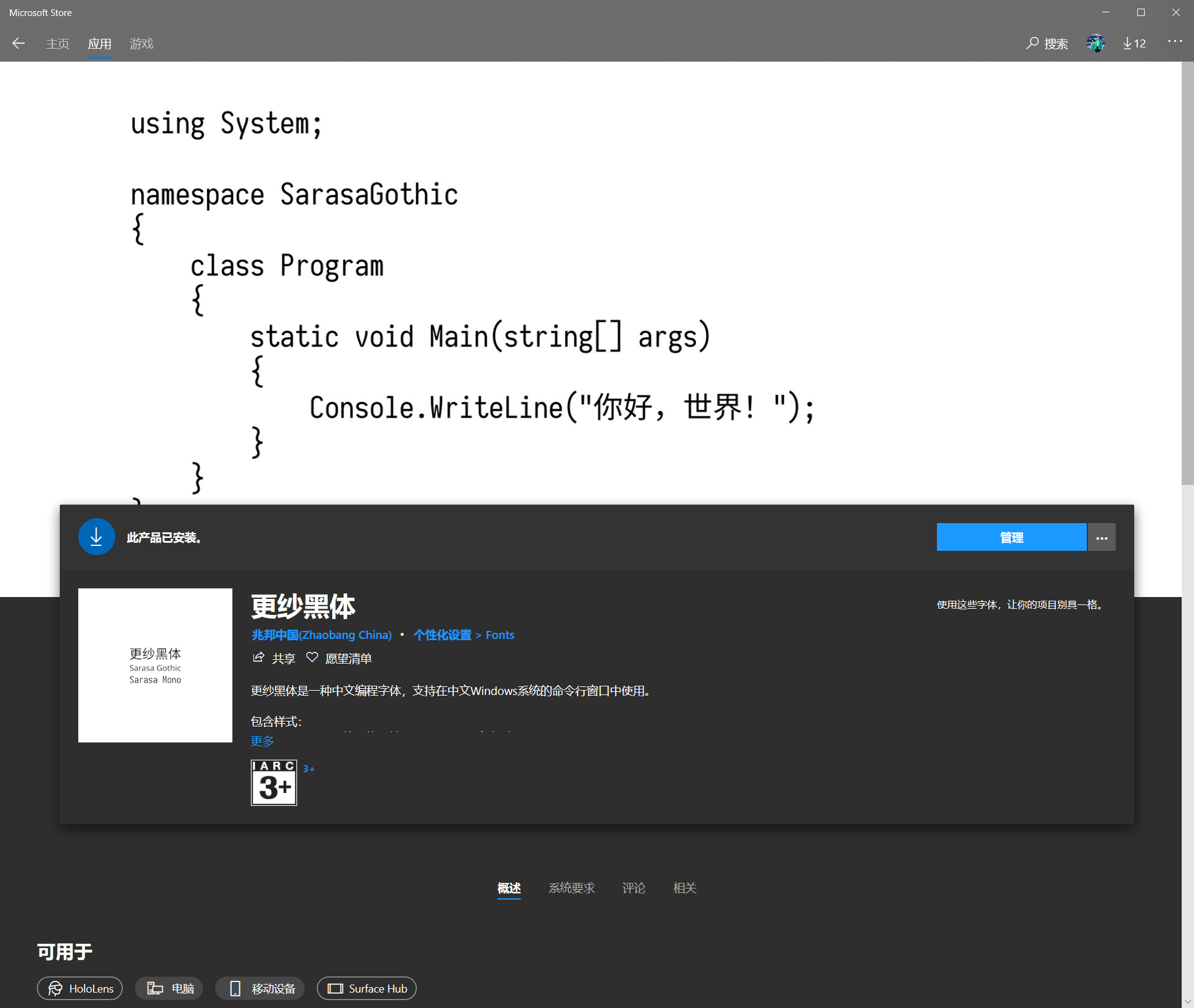The image size is (1194, 1008).
Task: Open the 相关 related tab
Action: coord(685,888)
